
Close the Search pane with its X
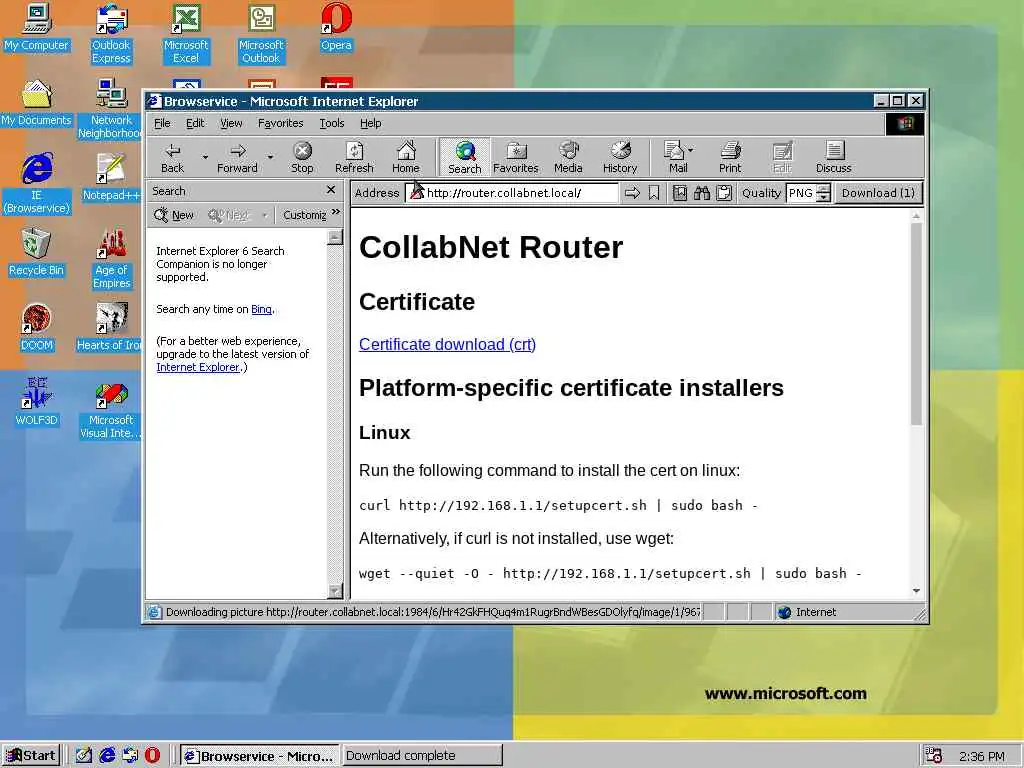pyautogui.click(x=331, y=190)
